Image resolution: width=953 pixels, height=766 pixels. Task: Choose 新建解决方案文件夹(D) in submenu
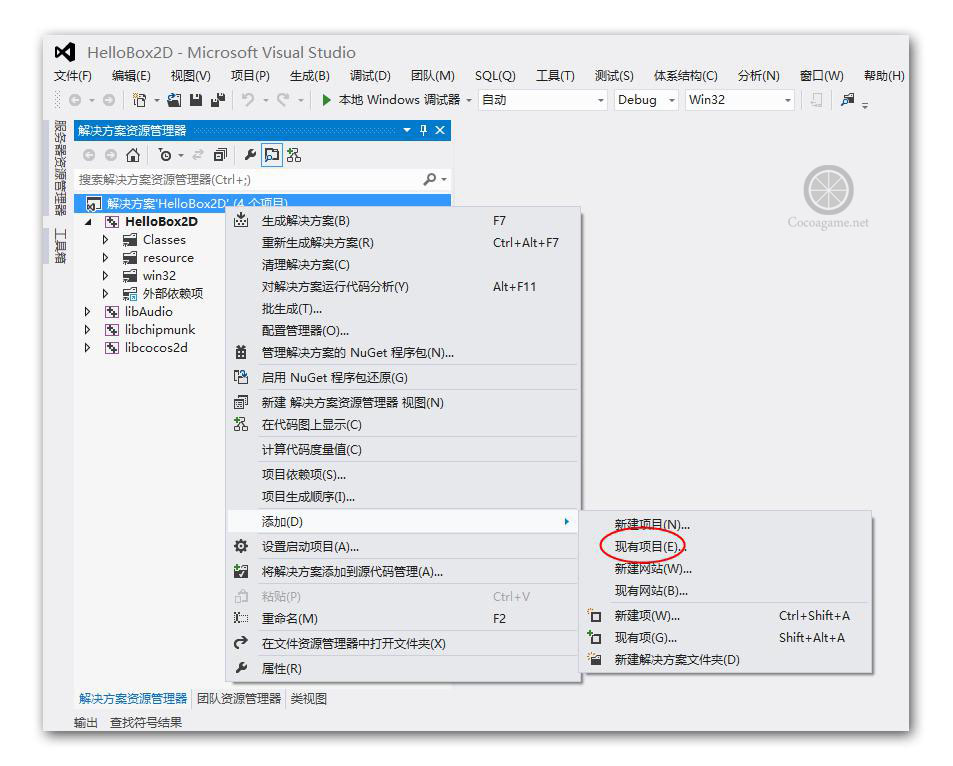click(x=726, y=660)
